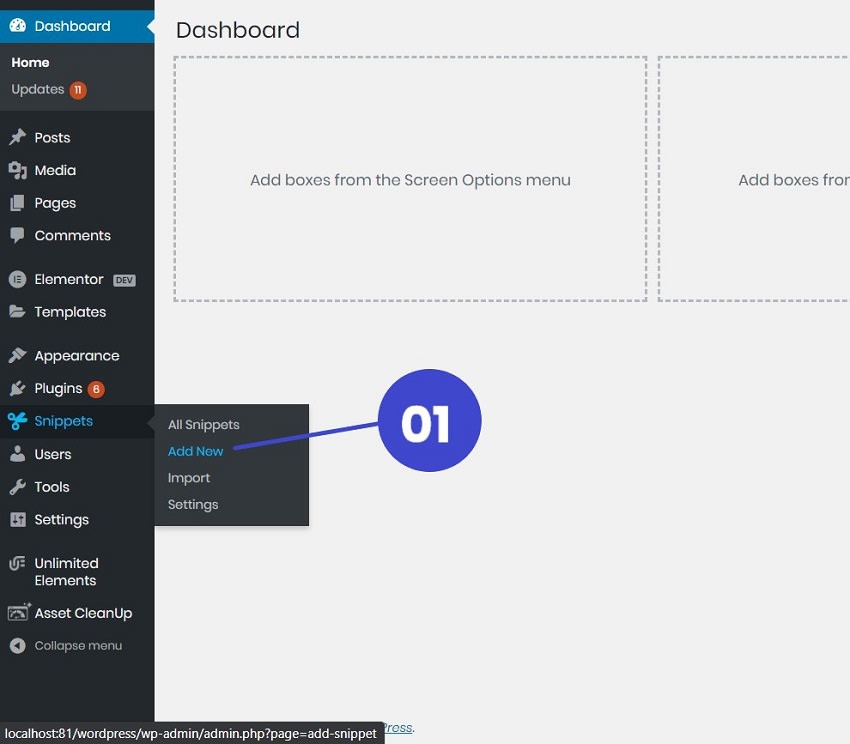Click the Users person icon

17,454
